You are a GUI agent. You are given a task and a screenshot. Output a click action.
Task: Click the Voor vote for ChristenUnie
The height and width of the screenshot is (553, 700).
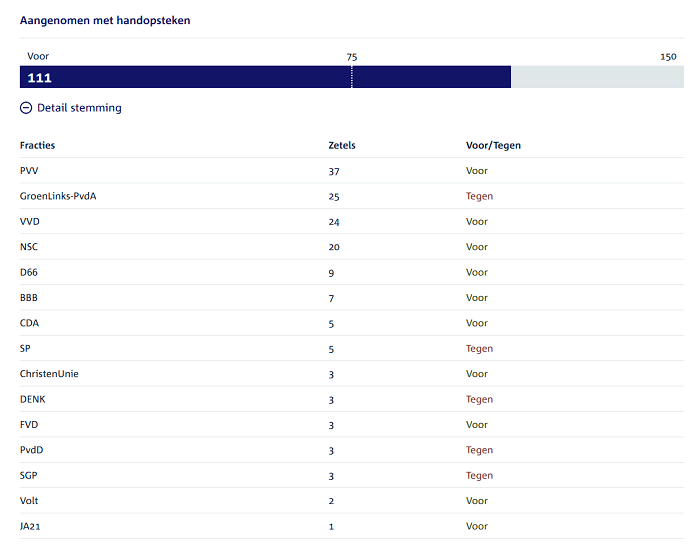[x=477, y=374]
